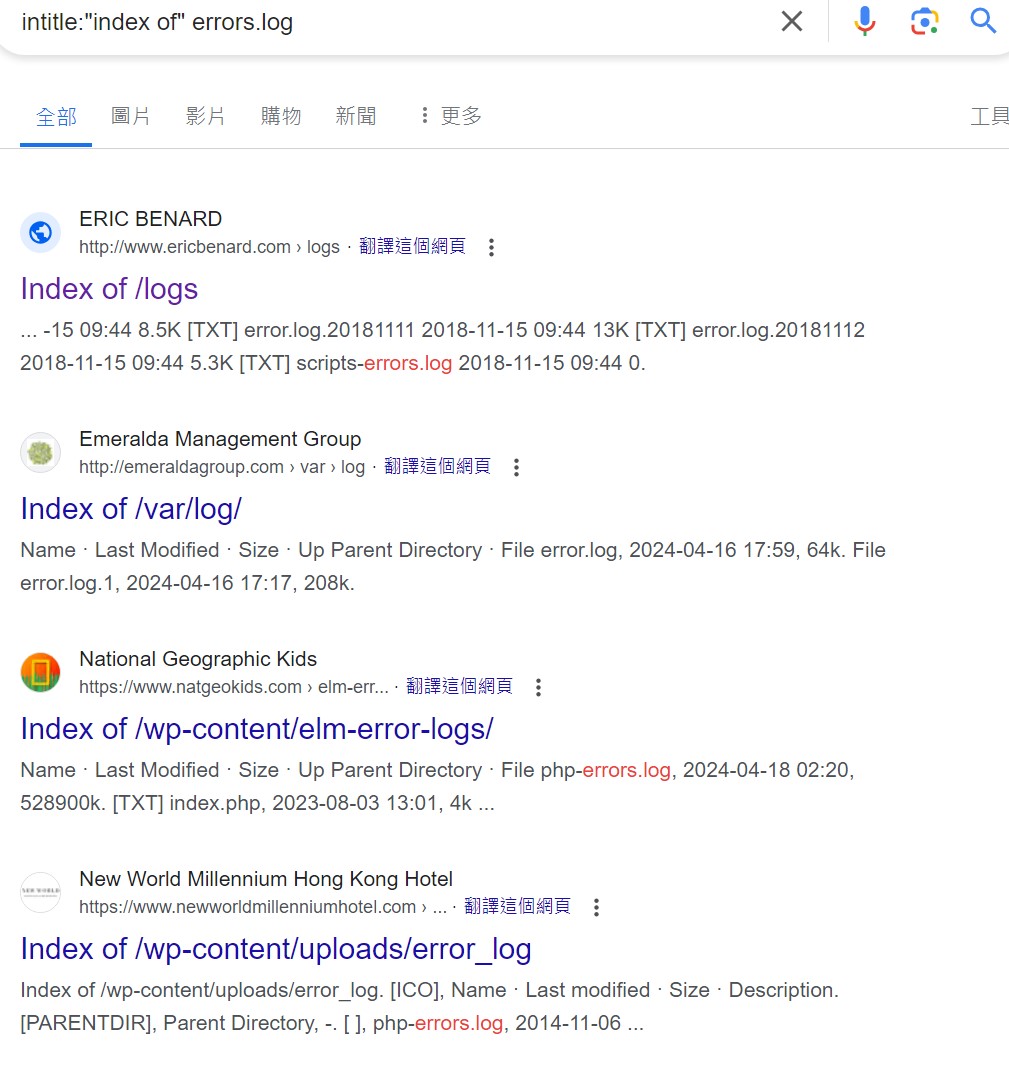
Task: Switch to the 圖片 (Images) tab
Action: click(x=131, y=116)
